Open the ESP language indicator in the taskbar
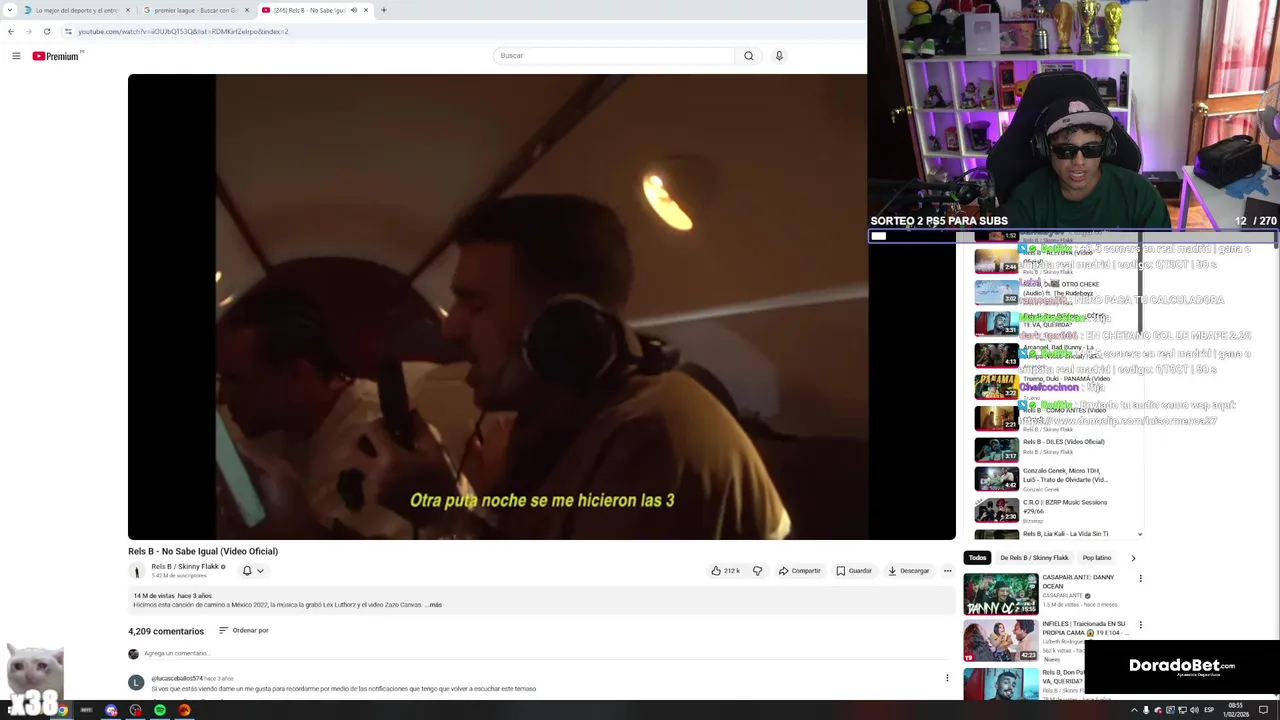Image resolution: width=1280 pixels, height=720 pixels. click(1209, 710)
